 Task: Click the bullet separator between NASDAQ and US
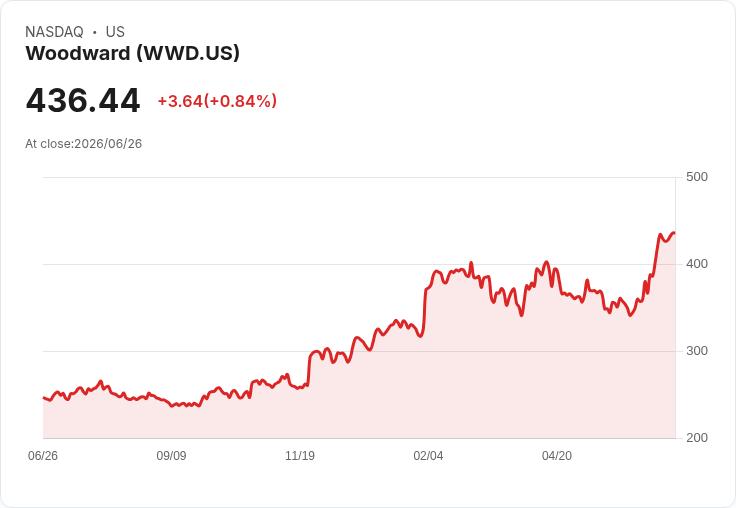click(95, 32)
